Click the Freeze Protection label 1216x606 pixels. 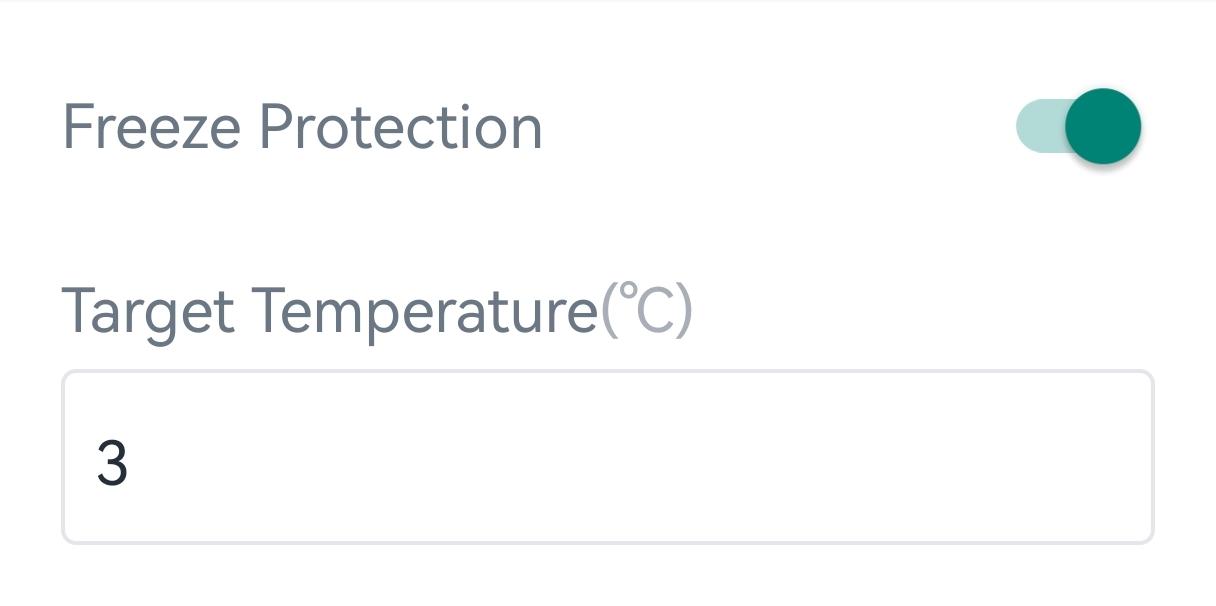[302, 128]
